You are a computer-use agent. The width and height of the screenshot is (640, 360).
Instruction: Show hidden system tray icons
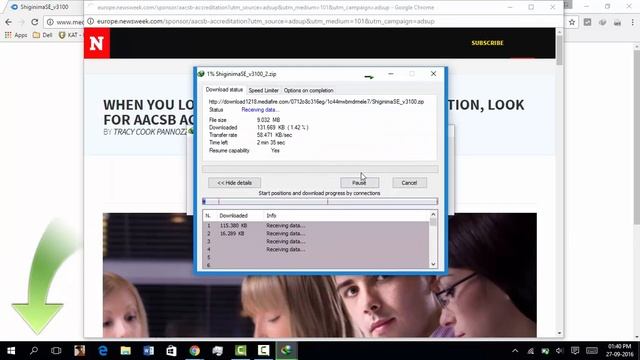[x=515, y=351]
